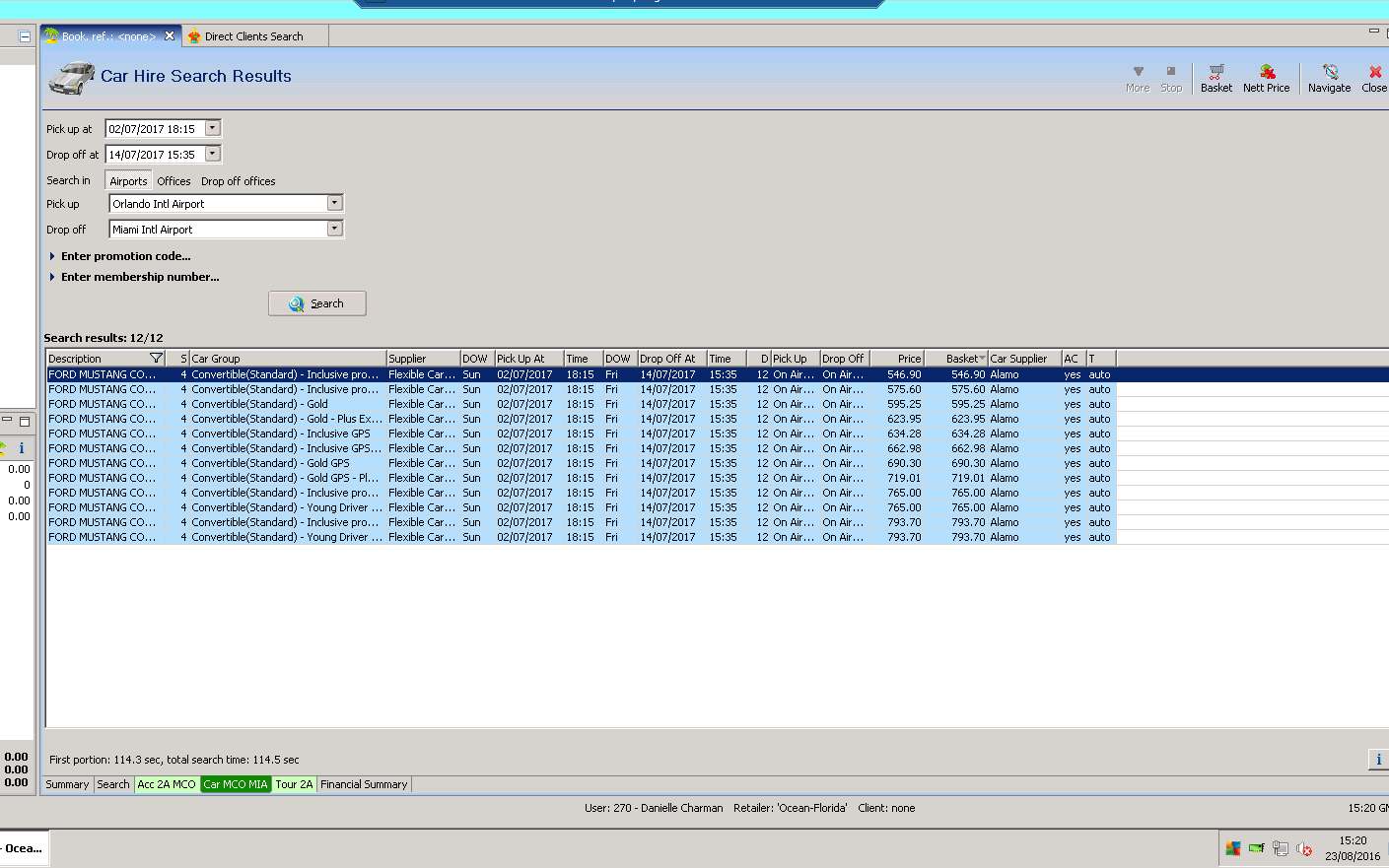The width and height of the screenshot is (1389, 868).
Task: Open the Tour 2A bottom tab
Action: (294, 784)
